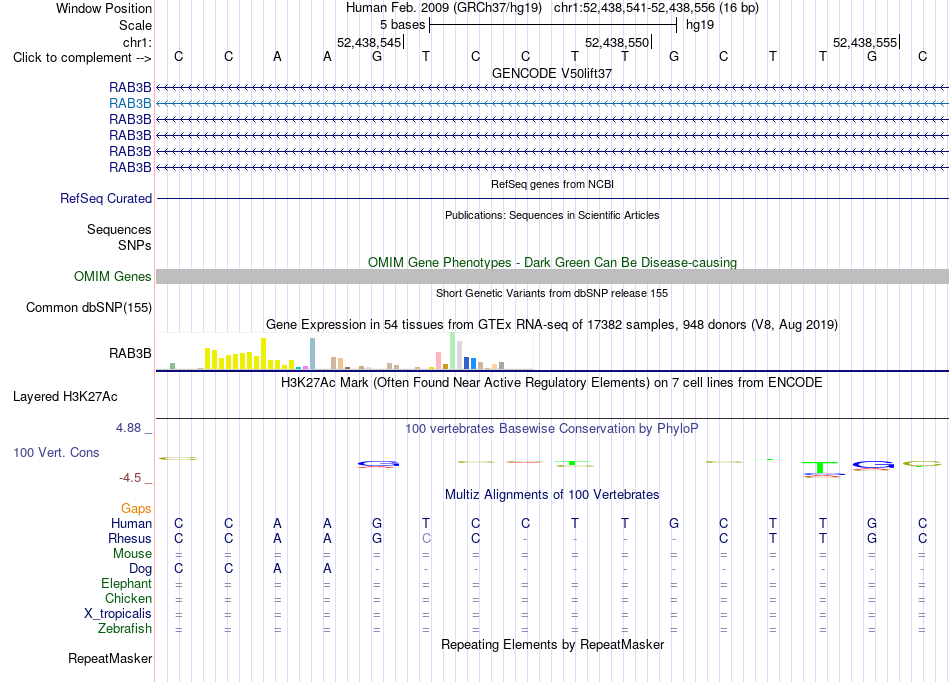Click the first C base in the sequence row

point(178,56)
